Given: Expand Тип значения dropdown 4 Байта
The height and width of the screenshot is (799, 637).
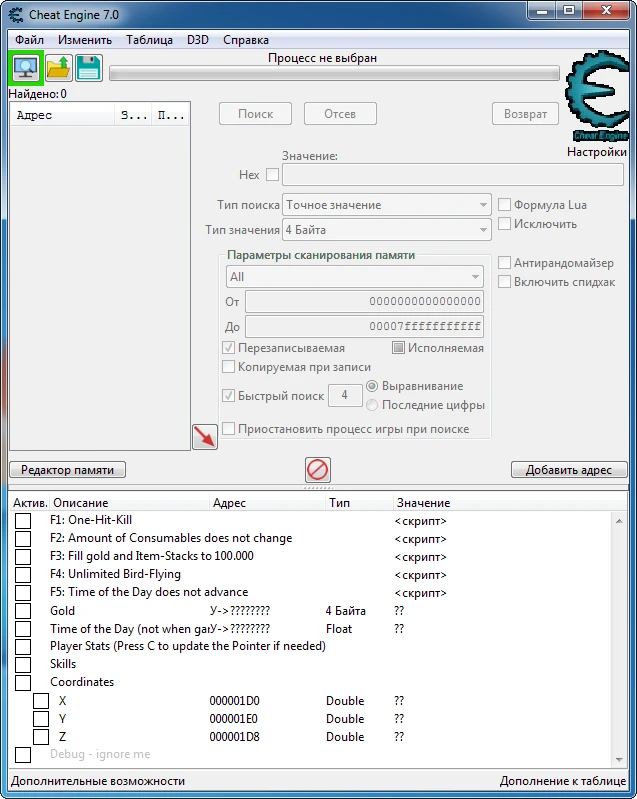Looking at the screenshot, I should pos(386,230).
